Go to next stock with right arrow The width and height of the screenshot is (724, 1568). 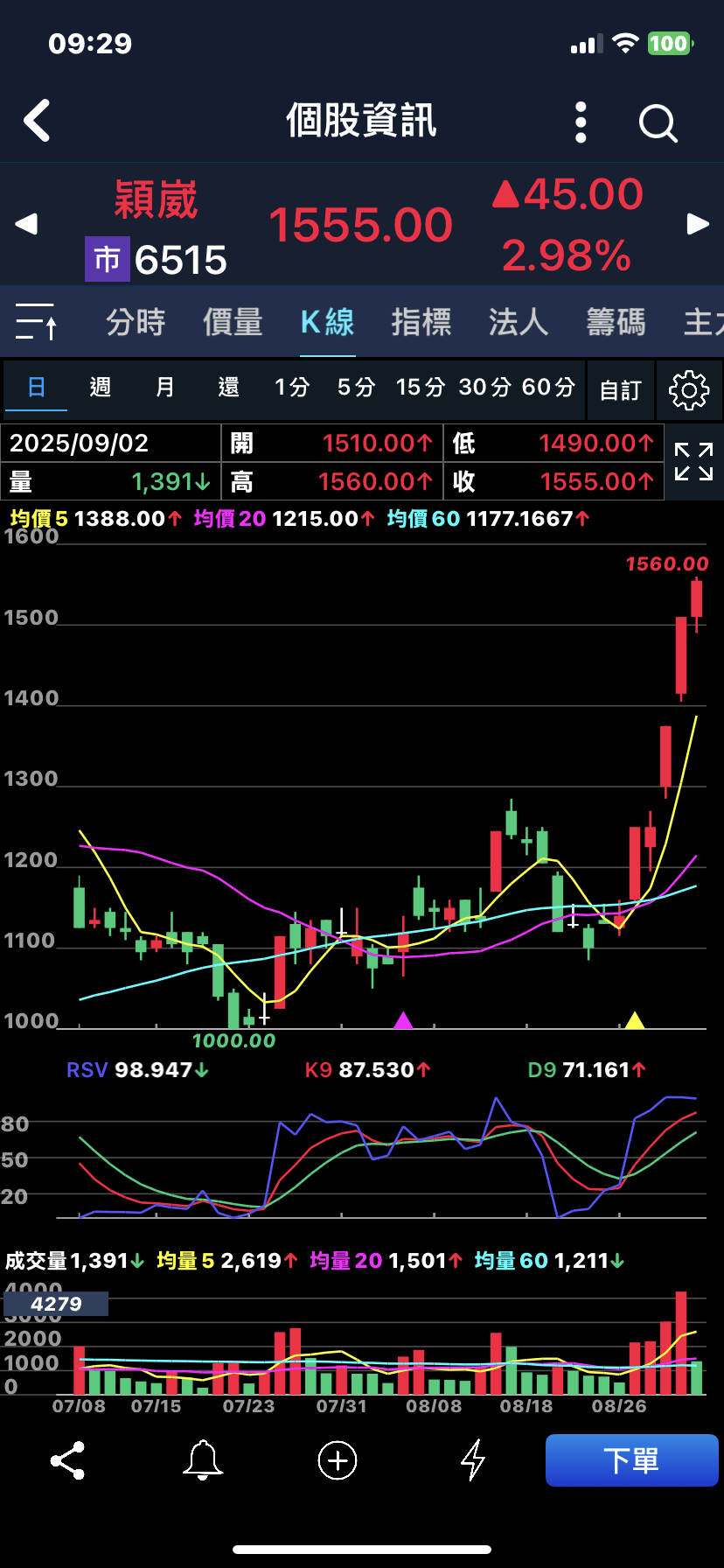(x=698, y=224)
